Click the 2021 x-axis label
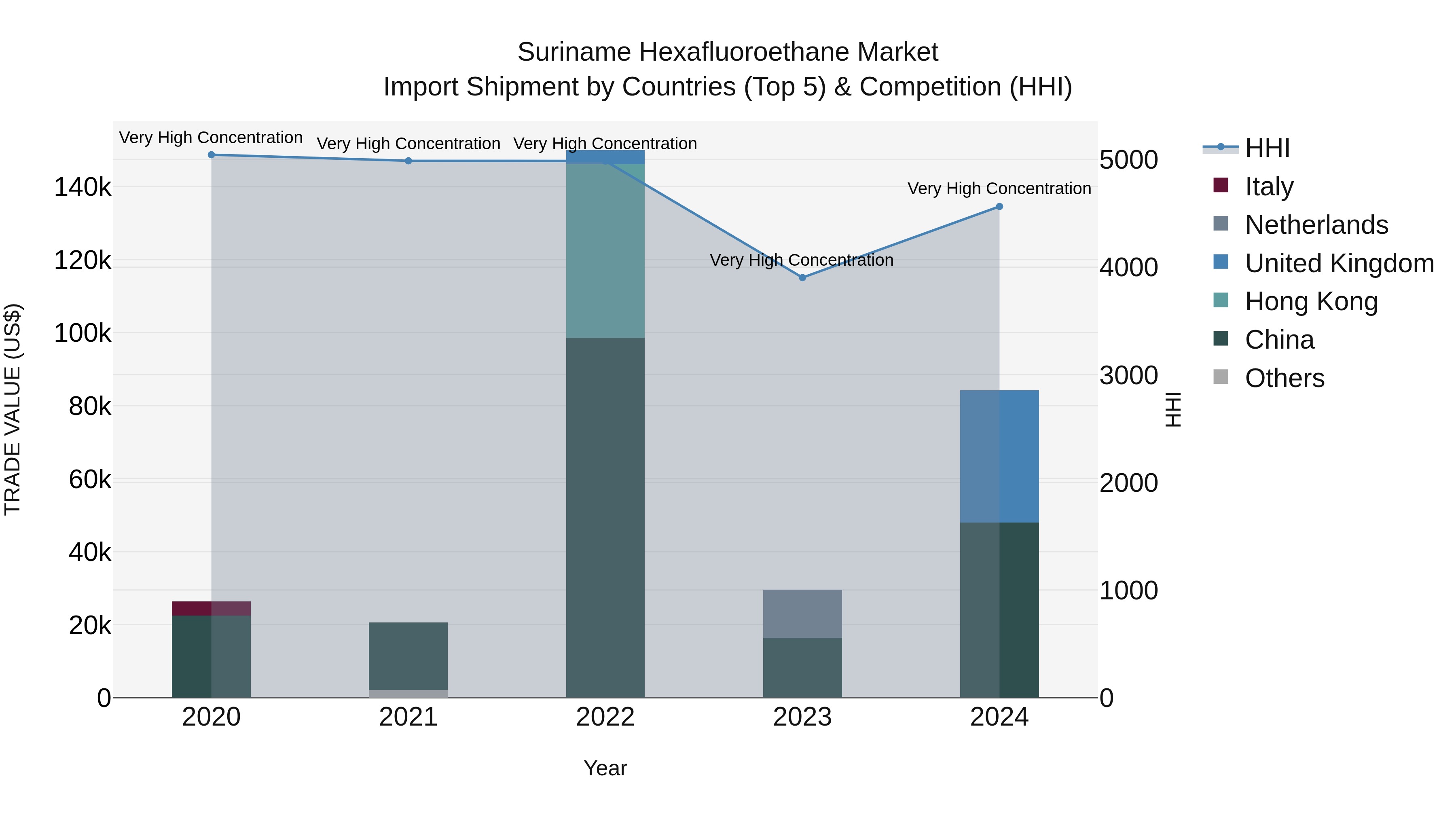1456x819 pixels. (408, 717)
